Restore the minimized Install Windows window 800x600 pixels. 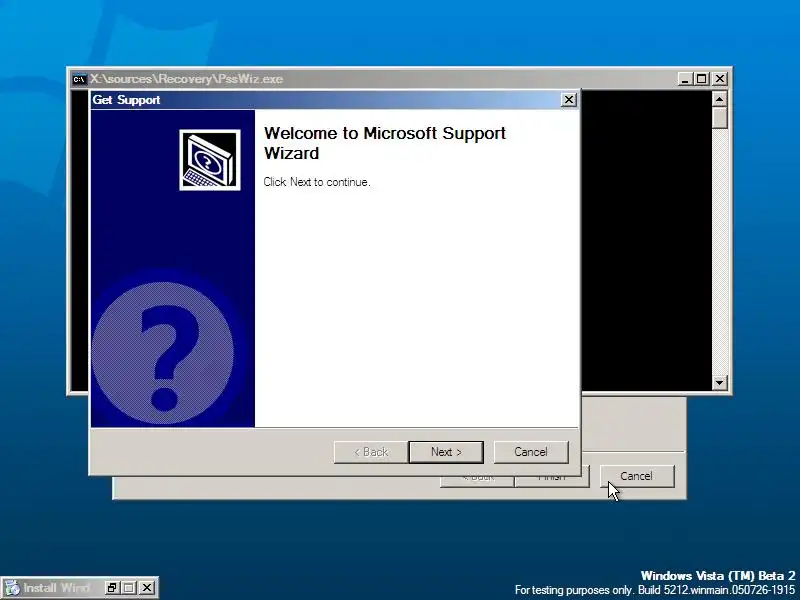coord(112,588)
